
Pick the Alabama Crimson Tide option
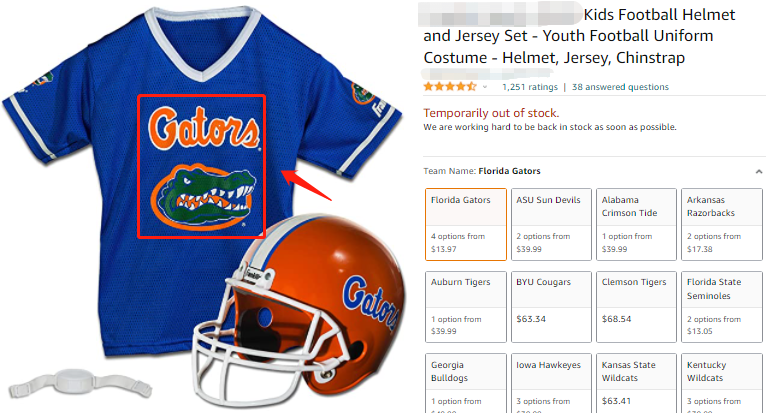point(635,221)
